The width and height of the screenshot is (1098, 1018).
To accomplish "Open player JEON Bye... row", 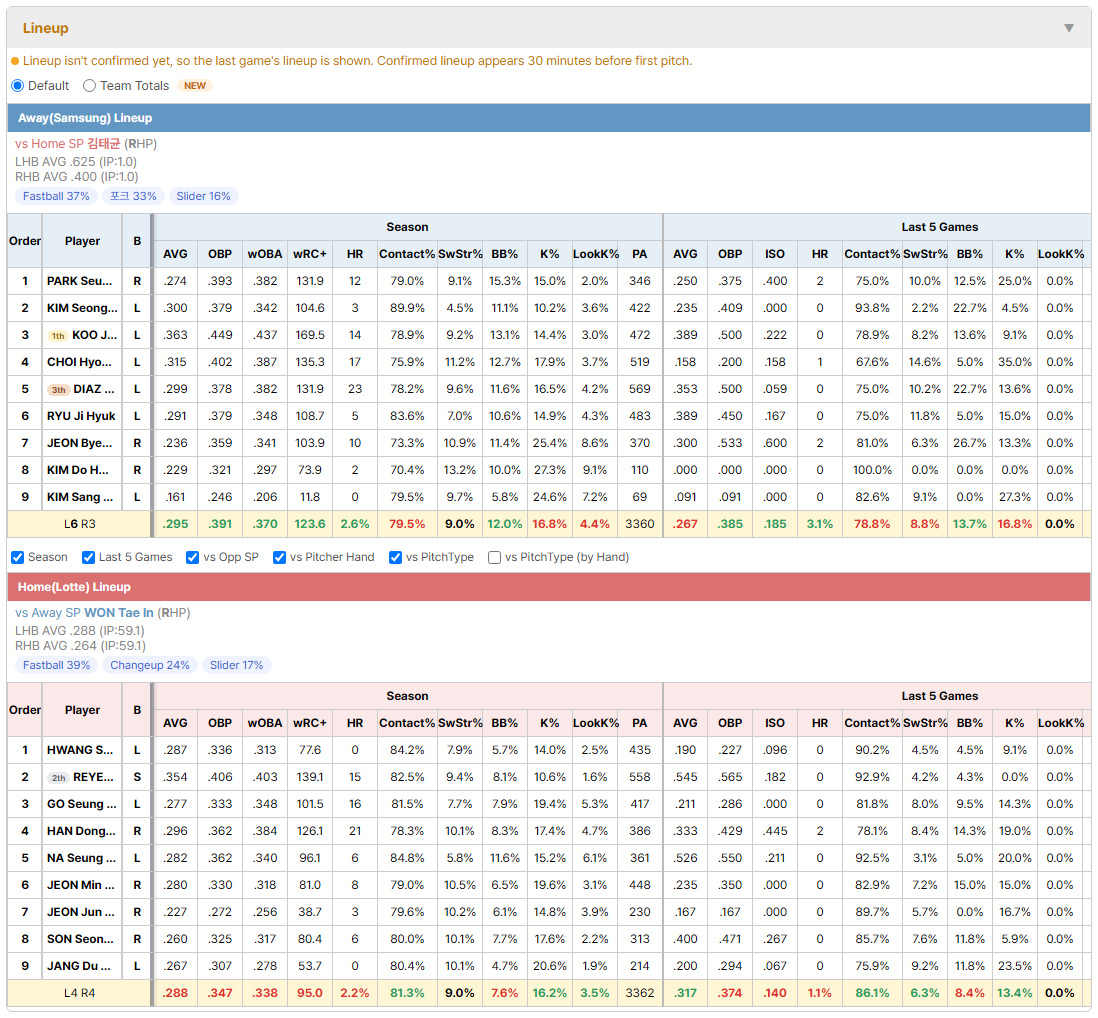I will [79, 443].
